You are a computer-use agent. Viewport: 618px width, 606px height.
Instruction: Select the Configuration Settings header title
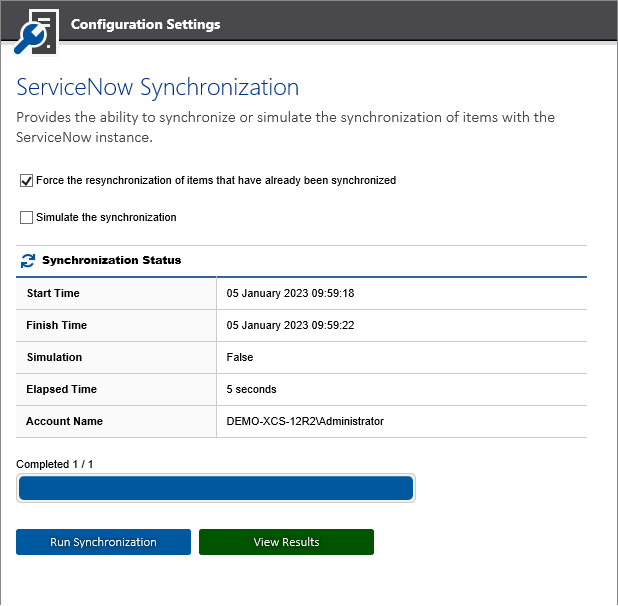pyautogui.click(x=145, y=24)
